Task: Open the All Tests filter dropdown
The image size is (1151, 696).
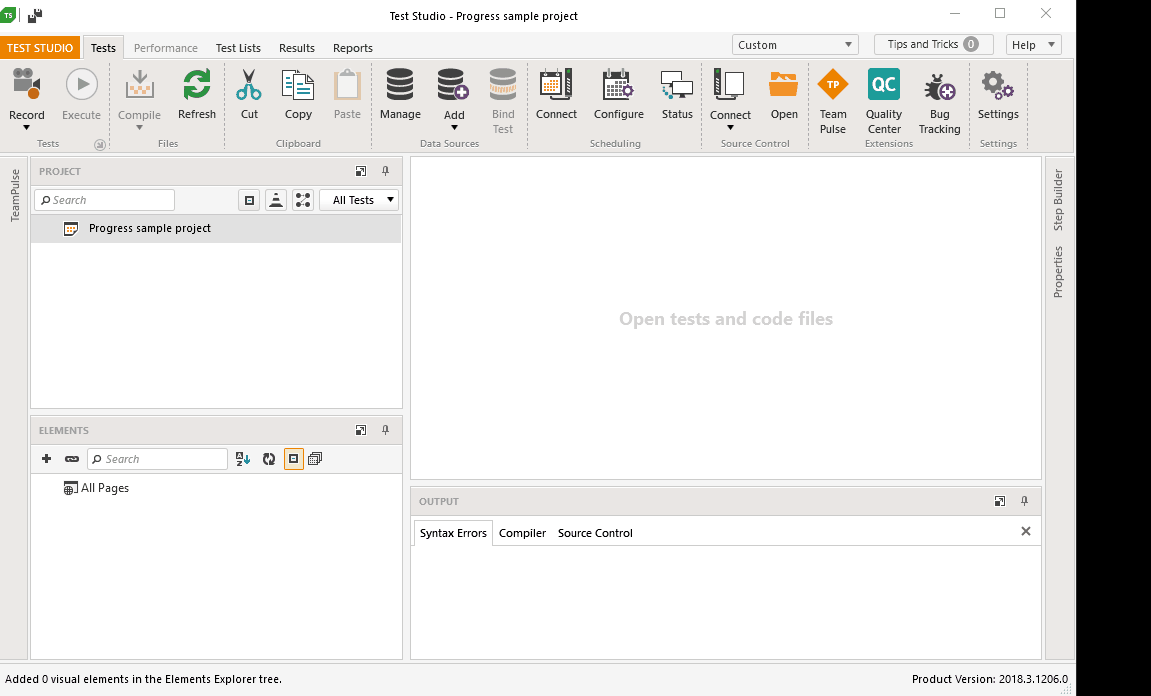Action: point(359,200)
